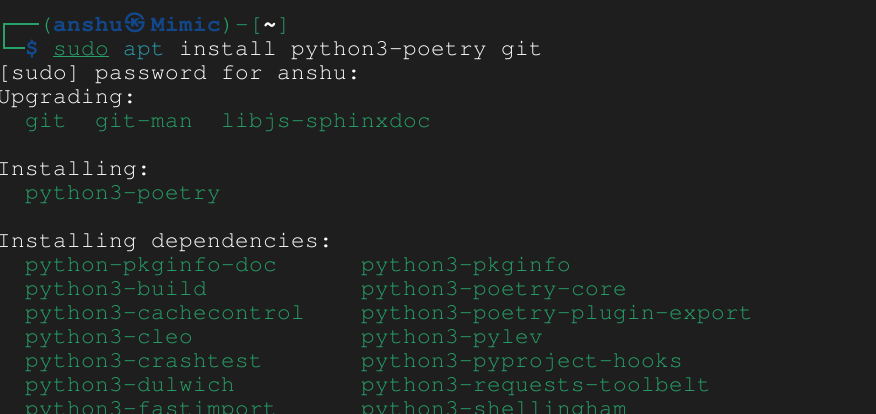
Task: Select python3-requests-toolbelt package
Action: [x=535, y=386]
